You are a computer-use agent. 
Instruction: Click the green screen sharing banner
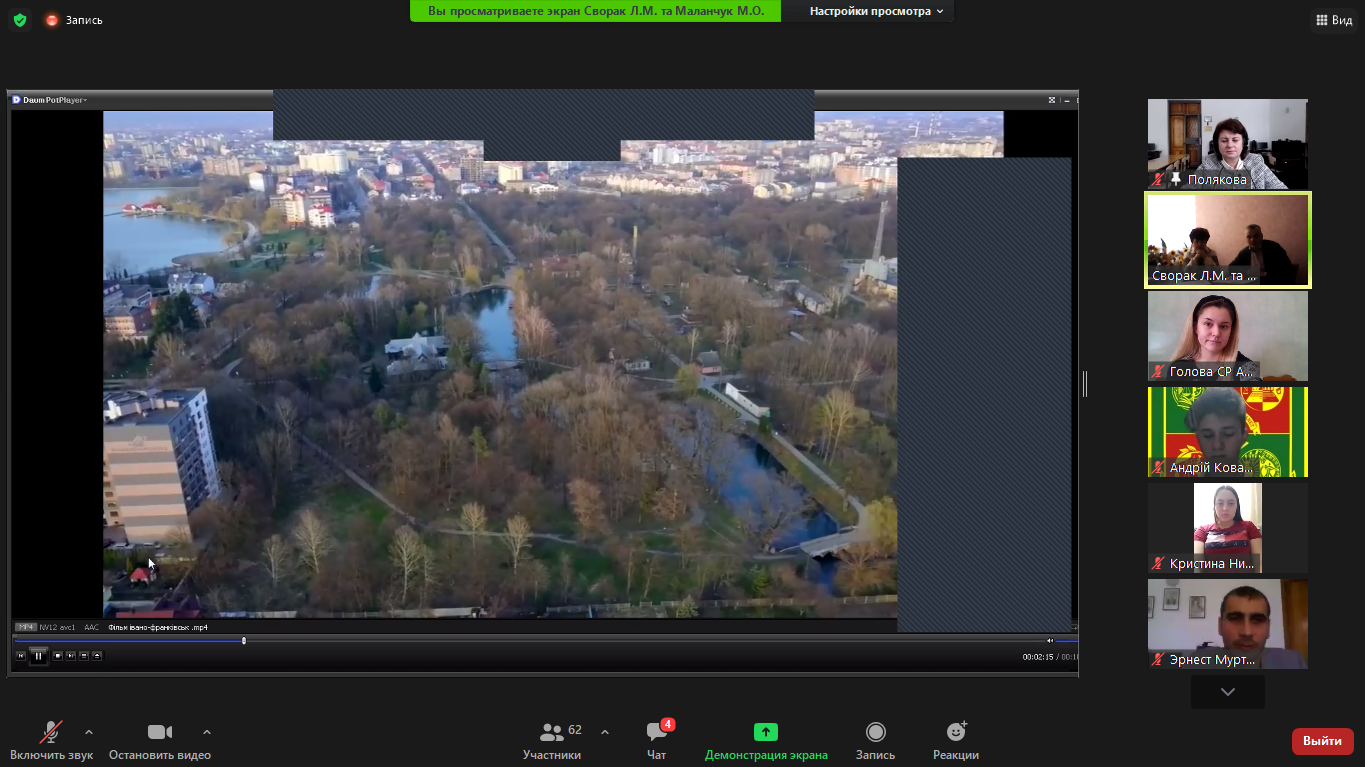(x=595, y=11)
